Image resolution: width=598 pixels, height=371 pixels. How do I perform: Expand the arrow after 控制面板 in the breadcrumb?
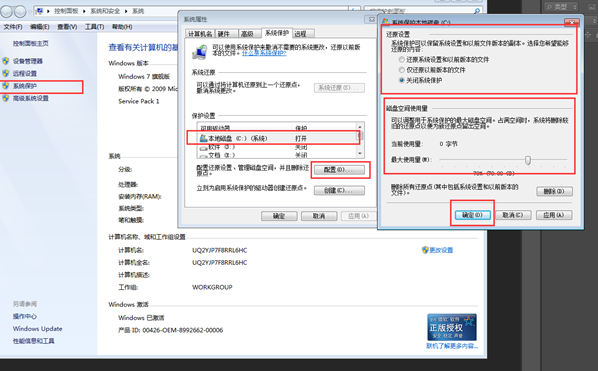[84, 11]
